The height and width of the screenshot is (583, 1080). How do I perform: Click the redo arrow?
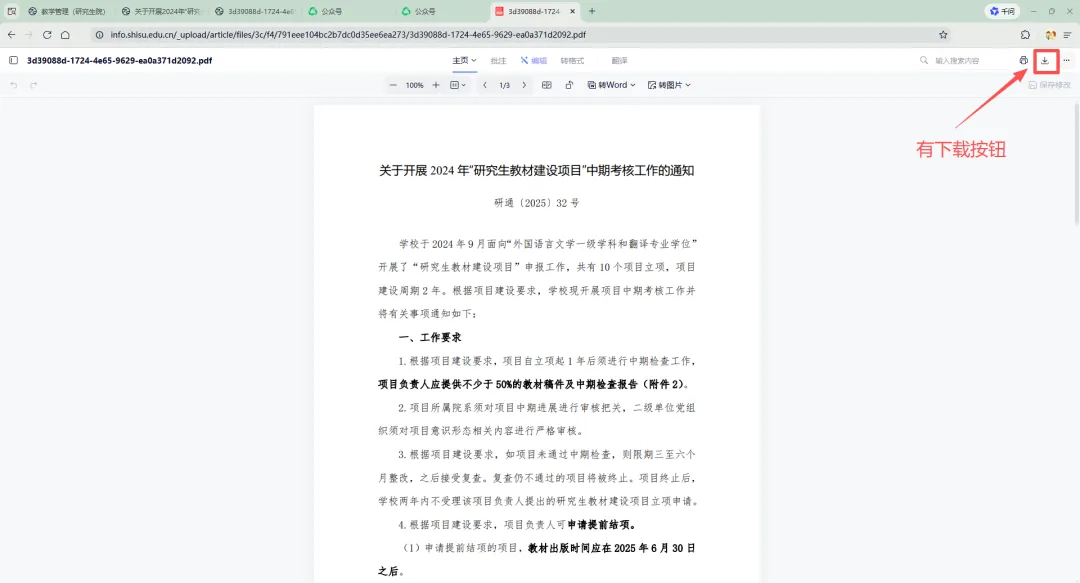tap(33, 85)
